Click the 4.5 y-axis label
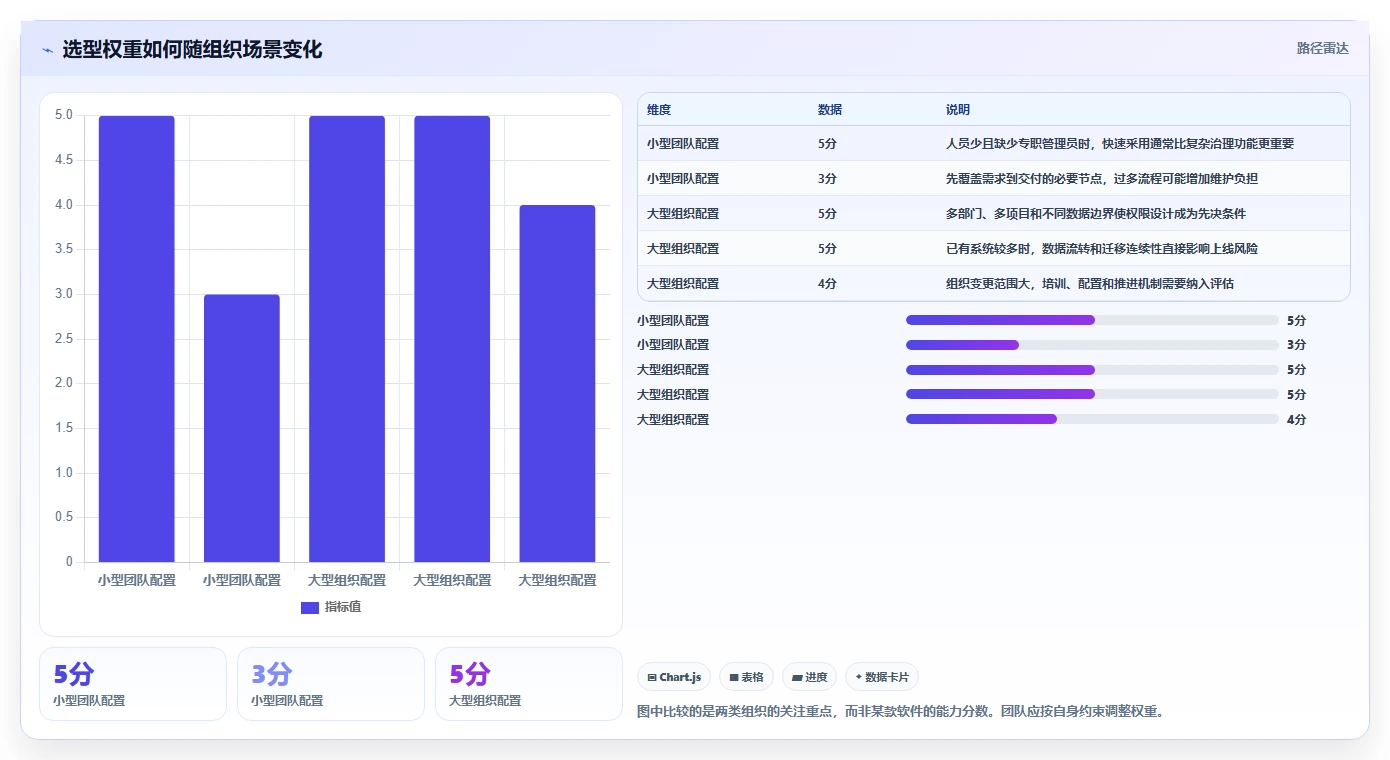The image size is (1390, 760). click(63, 160)
